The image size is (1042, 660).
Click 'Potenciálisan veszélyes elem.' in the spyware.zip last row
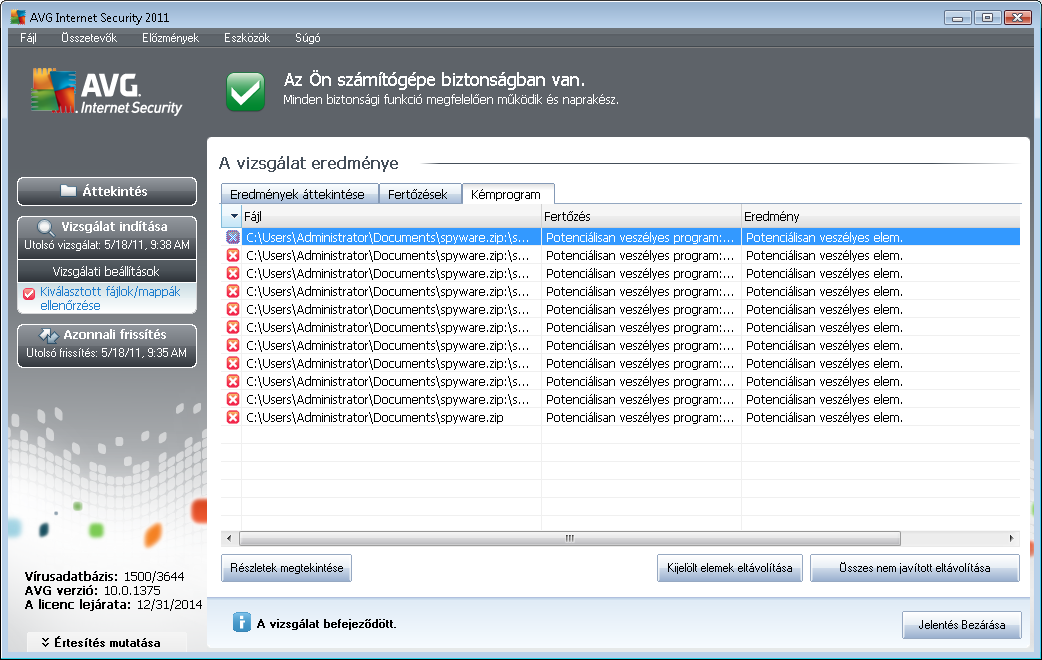pos(824,417)
